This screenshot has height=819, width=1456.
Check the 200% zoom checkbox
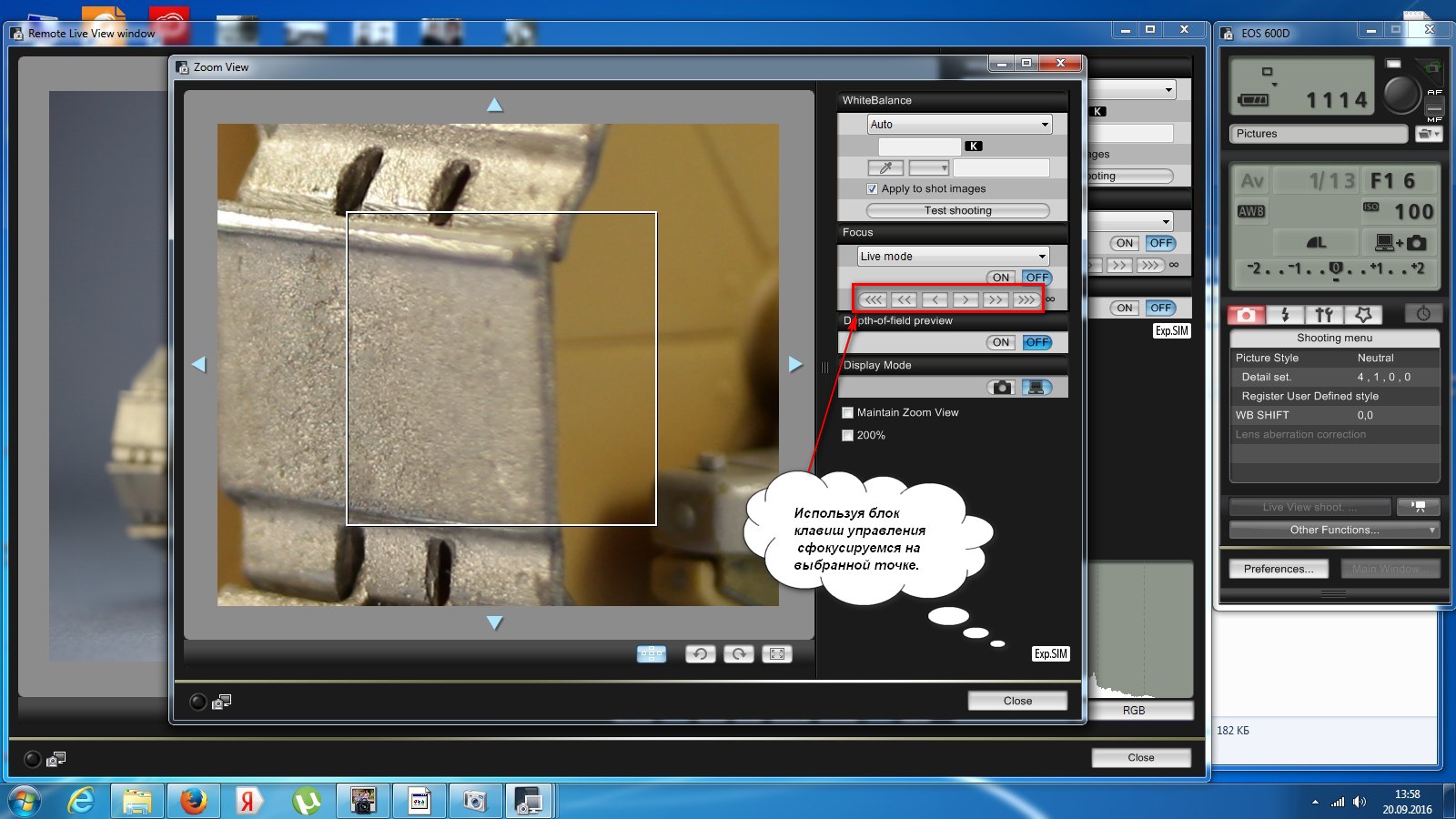coord(848,436)
